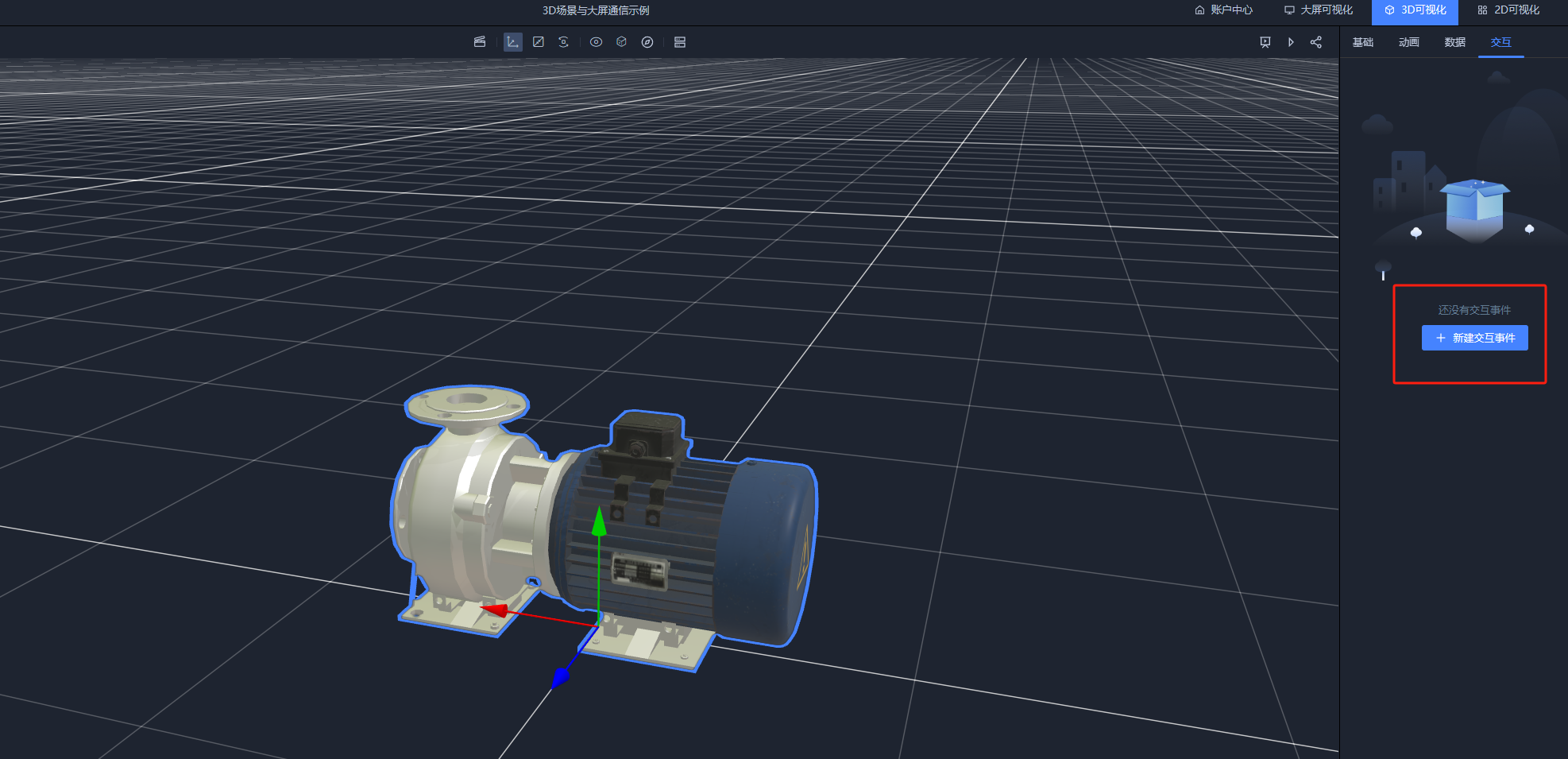This screenshot has height=759, width=1568.
Task: Click the red X-axis gizmo arrow
Action: 495,610
